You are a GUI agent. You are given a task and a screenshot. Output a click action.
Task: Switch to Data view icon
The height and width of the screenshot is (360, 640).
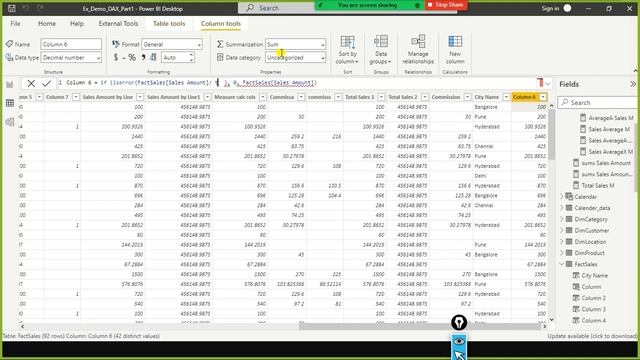(x=10, y=103)
